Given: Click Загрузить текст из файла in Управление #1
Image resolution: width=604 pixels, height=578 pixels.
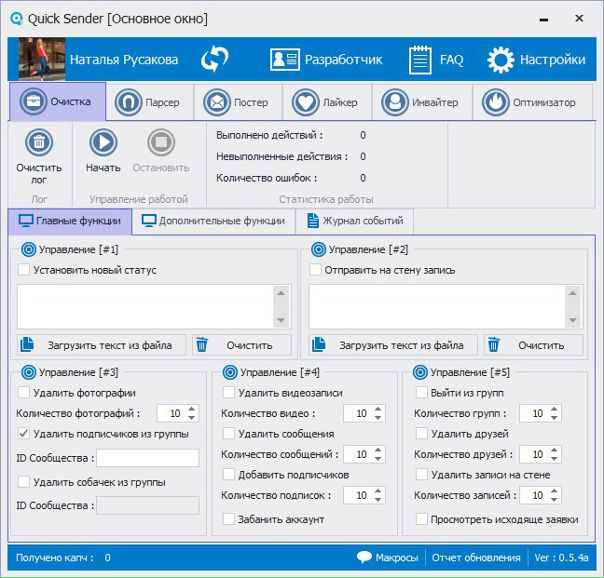Looking at the screenshot, I should [102, 345].
